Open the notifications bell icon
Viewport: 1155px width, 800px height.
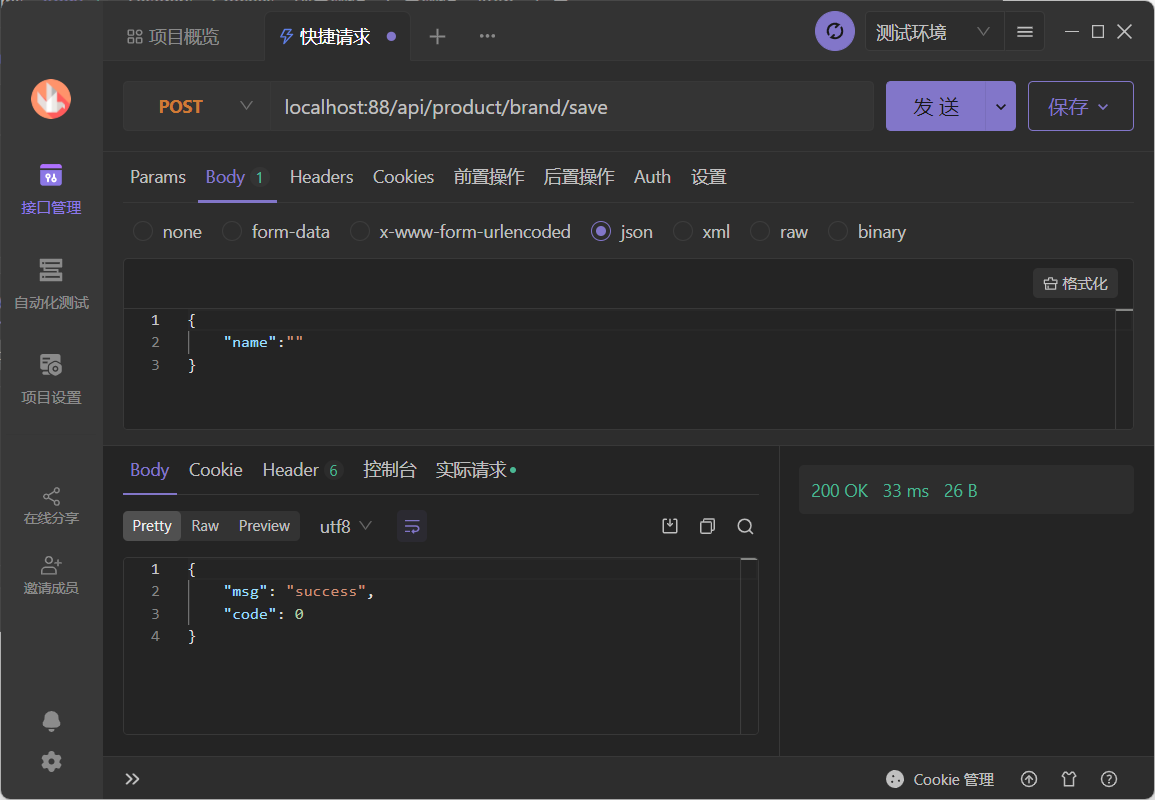(51, 720)
